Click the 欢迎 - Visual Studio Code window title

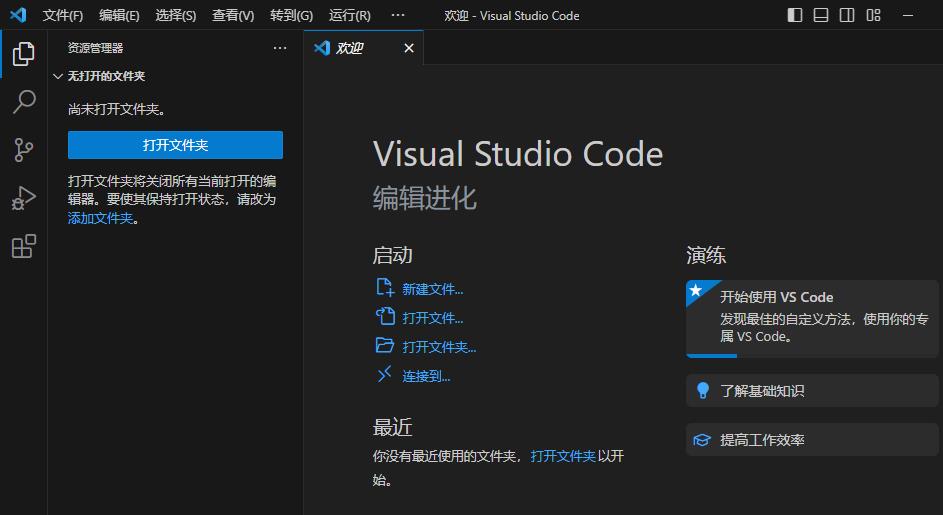512,16
